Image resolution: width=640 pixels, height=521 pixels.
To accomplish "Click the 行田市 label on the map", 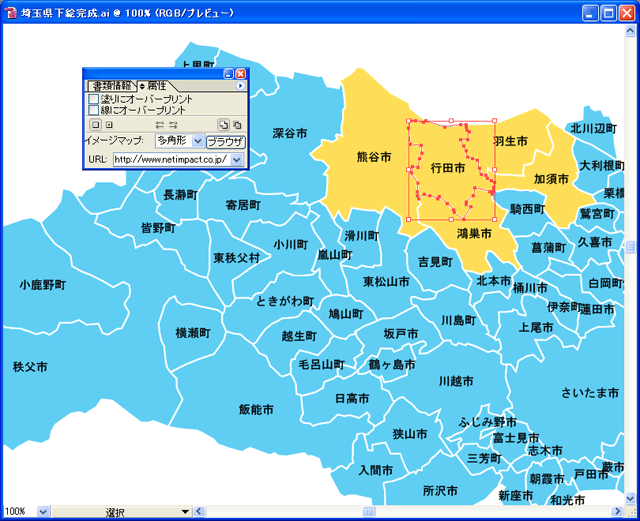I will [x=448, y=168].
